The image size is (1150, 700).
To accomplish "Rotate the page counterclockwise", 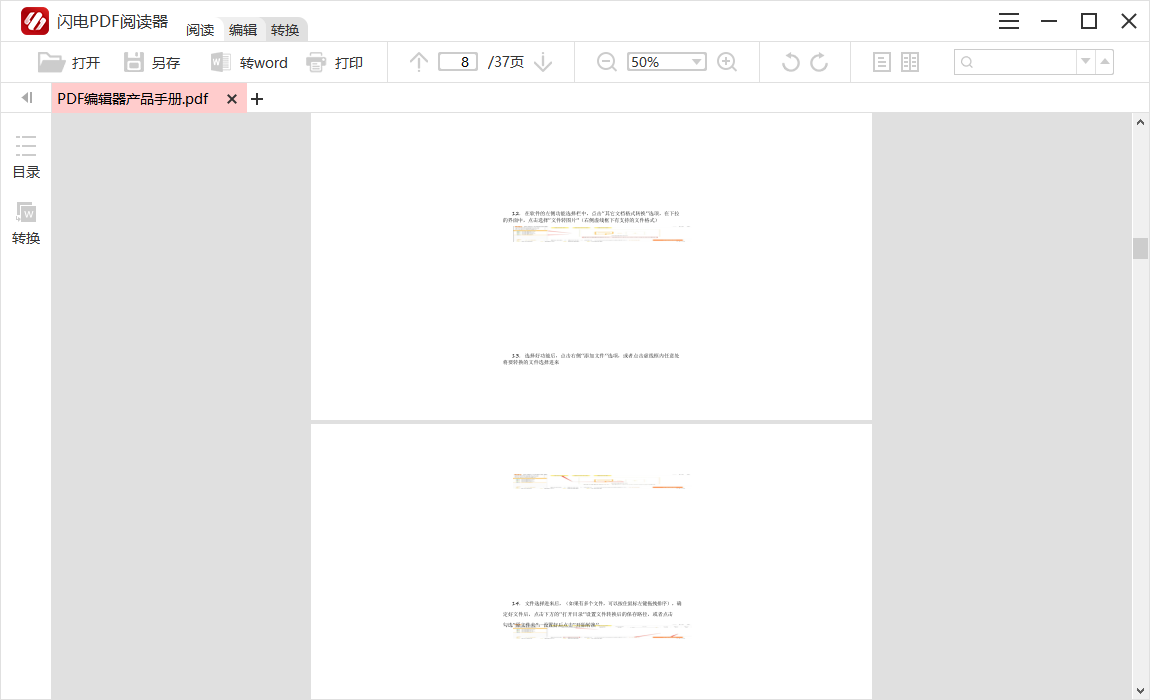I will [x=790, y=62].
